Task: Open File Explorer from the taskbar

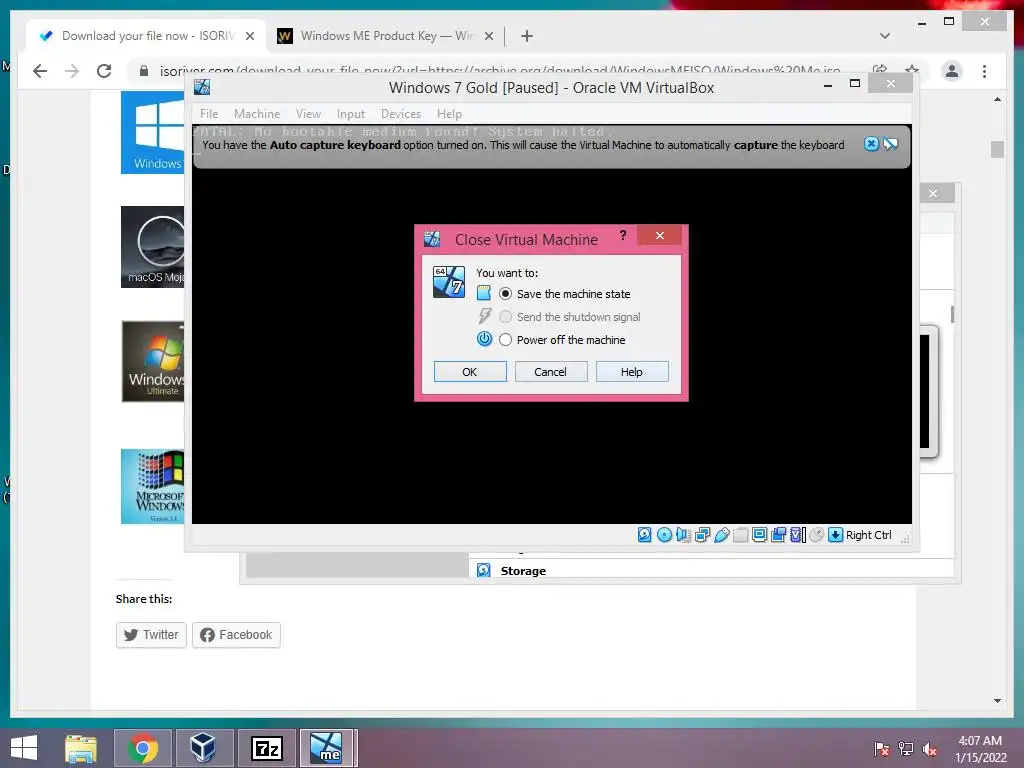Action: pyautogui.click(x=81, y=748)
